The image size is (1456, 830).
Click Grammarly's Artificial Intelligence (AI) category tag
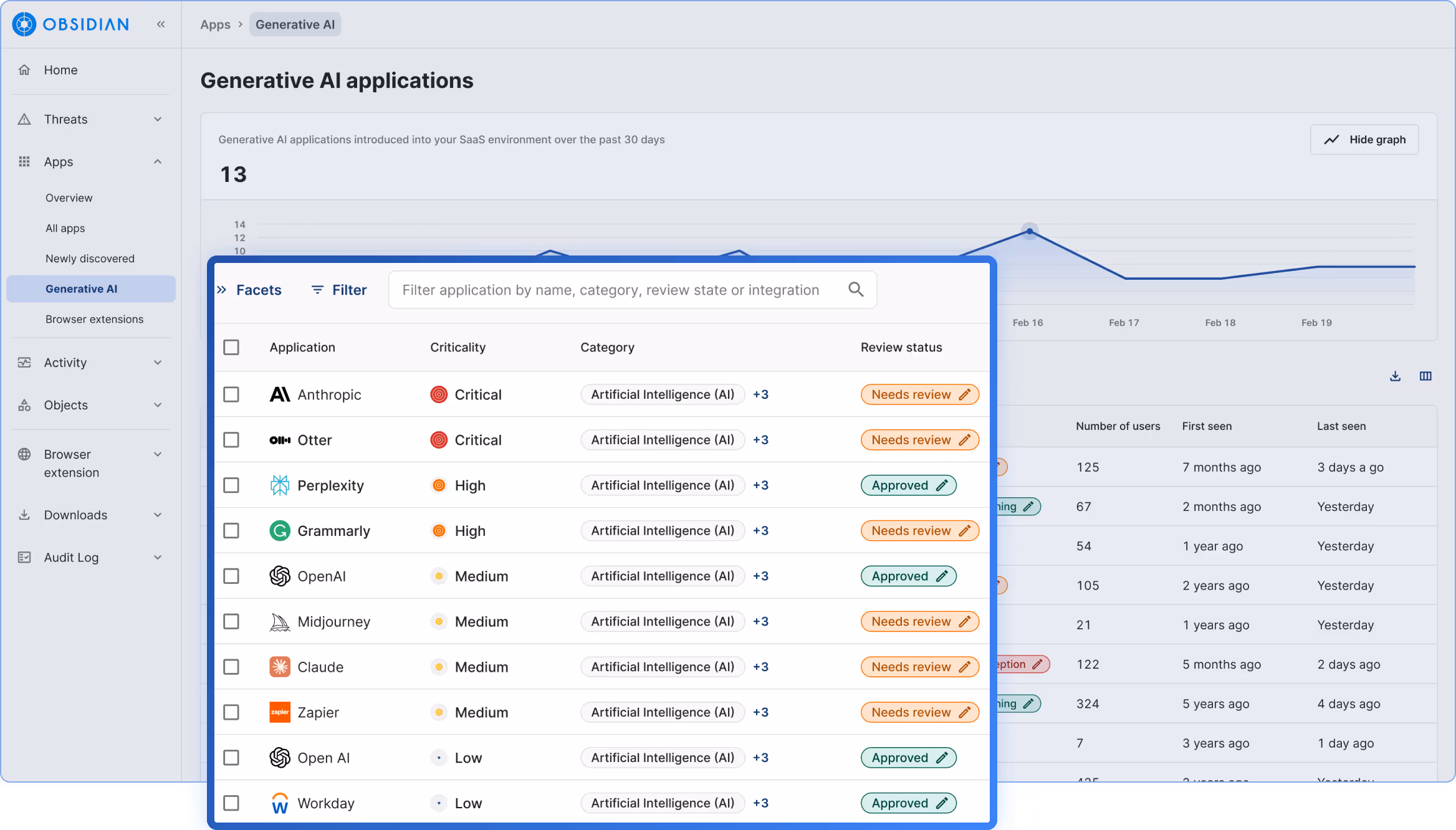coord(663,531)
